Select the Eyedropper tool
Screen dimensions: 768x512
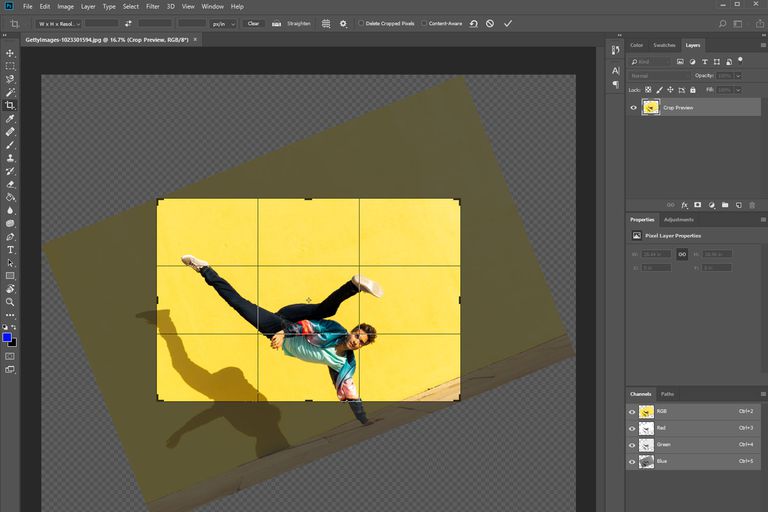(x=10, y=119)
